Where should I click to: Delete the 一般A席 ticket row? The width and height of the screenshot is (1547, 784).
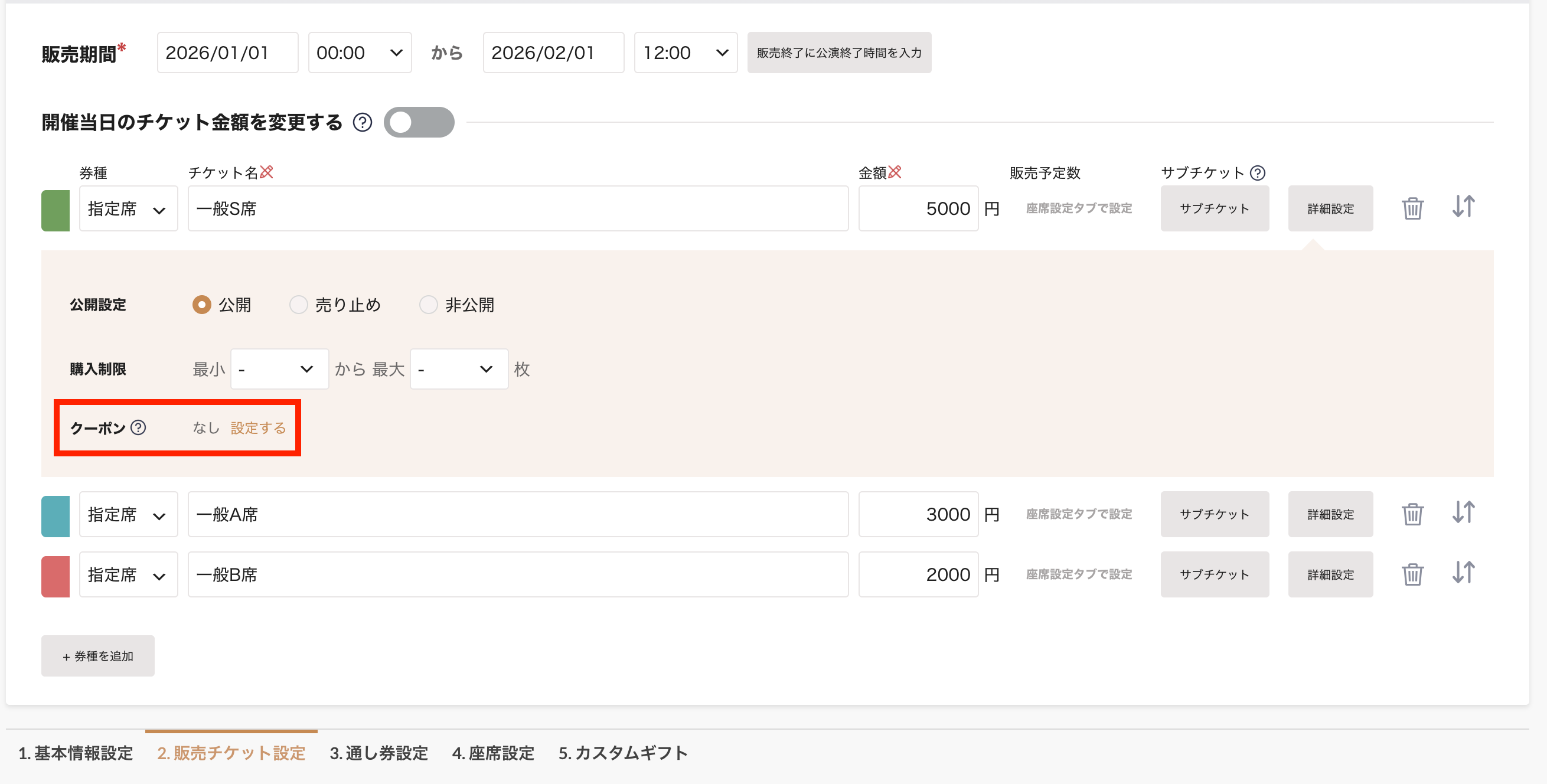click(x=1412, y=514)
